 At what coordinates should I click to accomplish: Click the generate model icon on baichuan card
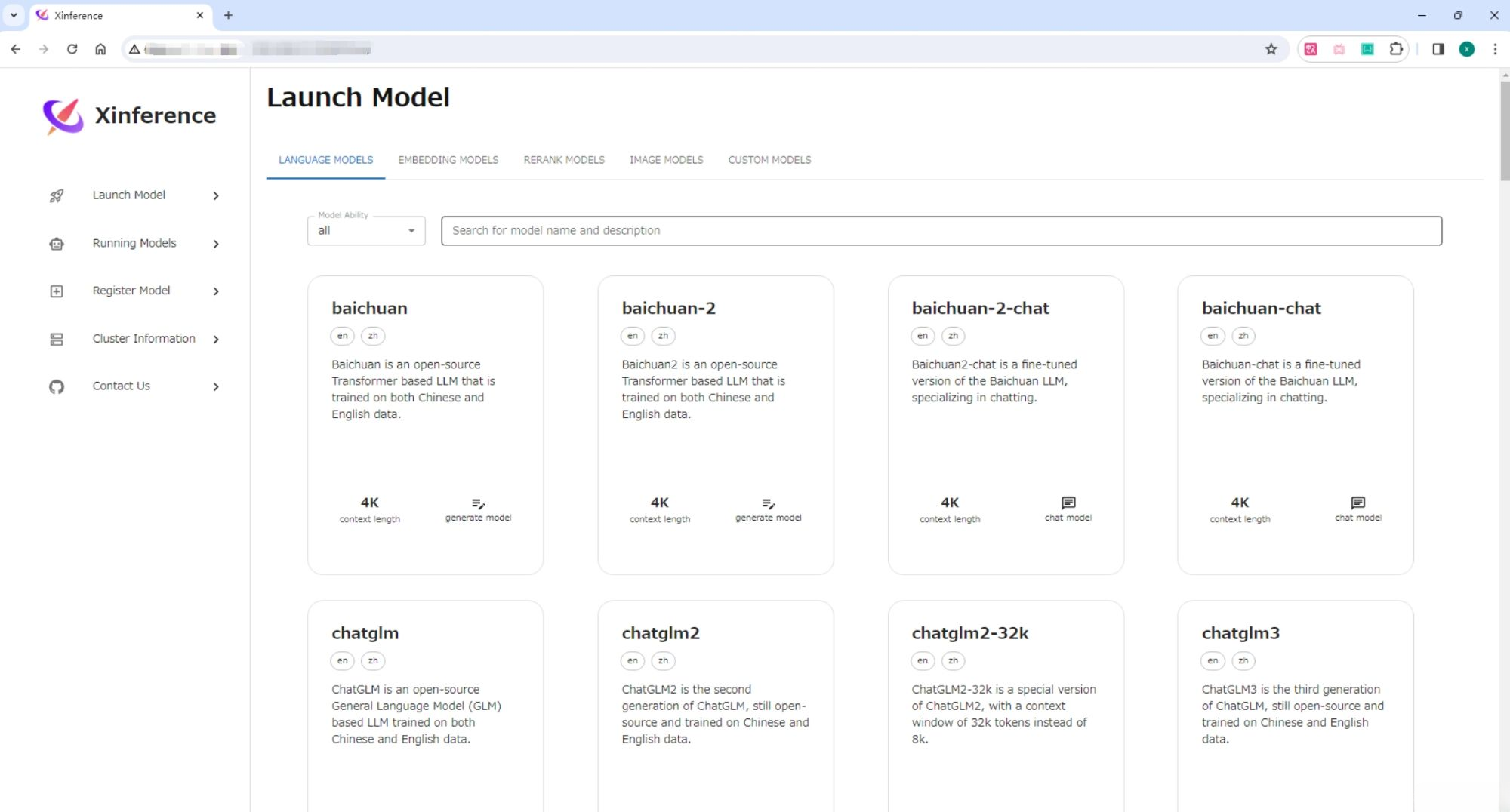478,503
